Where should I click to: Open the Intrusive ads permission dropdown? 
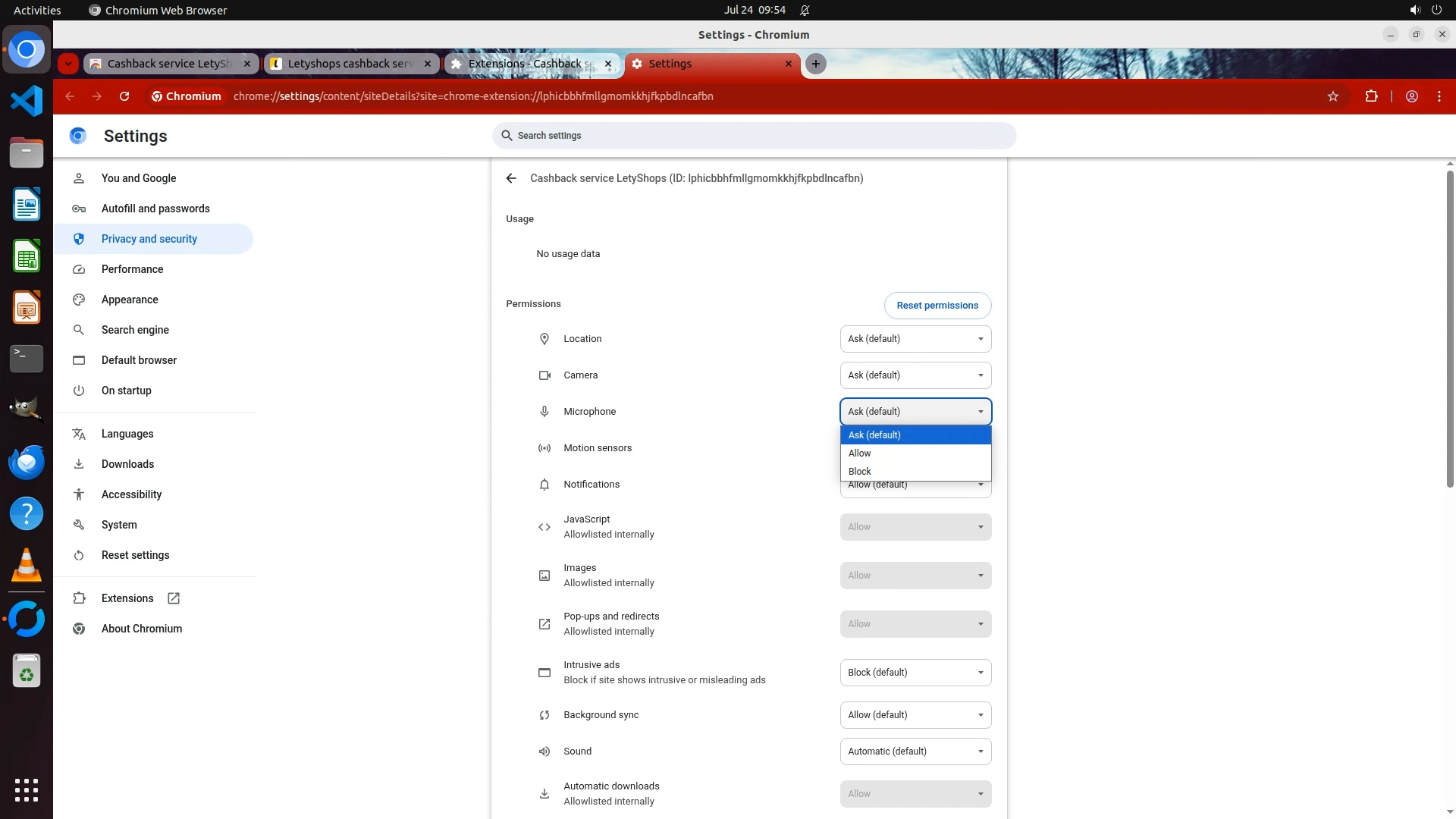915,673
